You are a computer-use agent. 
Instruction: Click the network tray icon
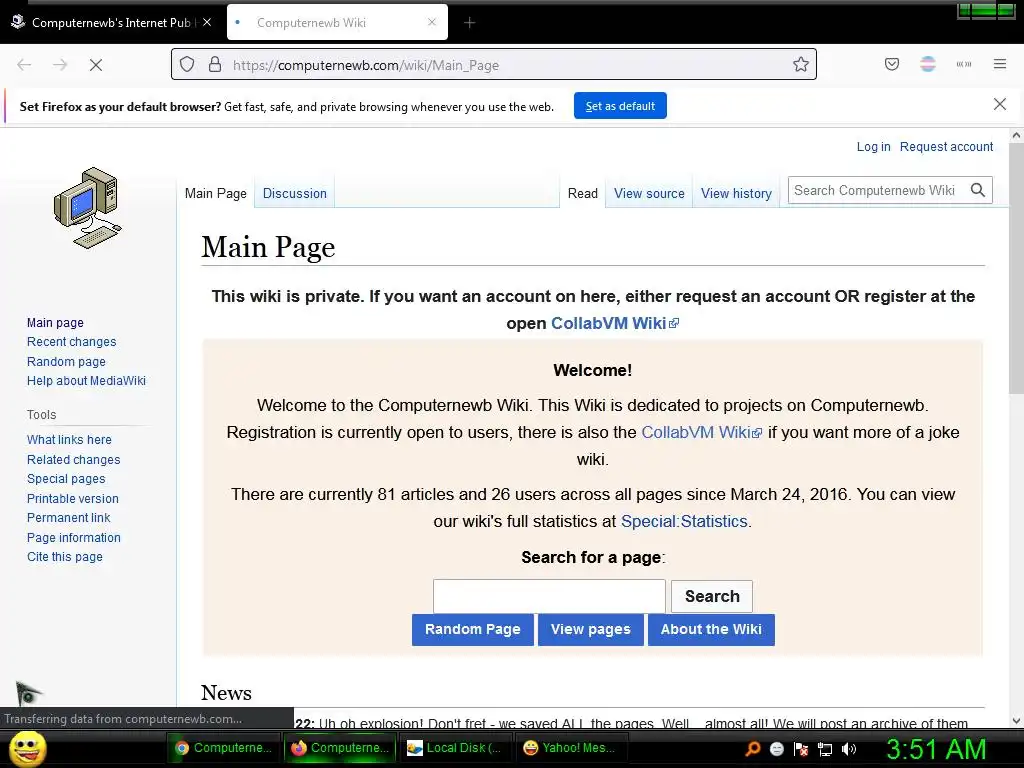[x=825, y=749]
